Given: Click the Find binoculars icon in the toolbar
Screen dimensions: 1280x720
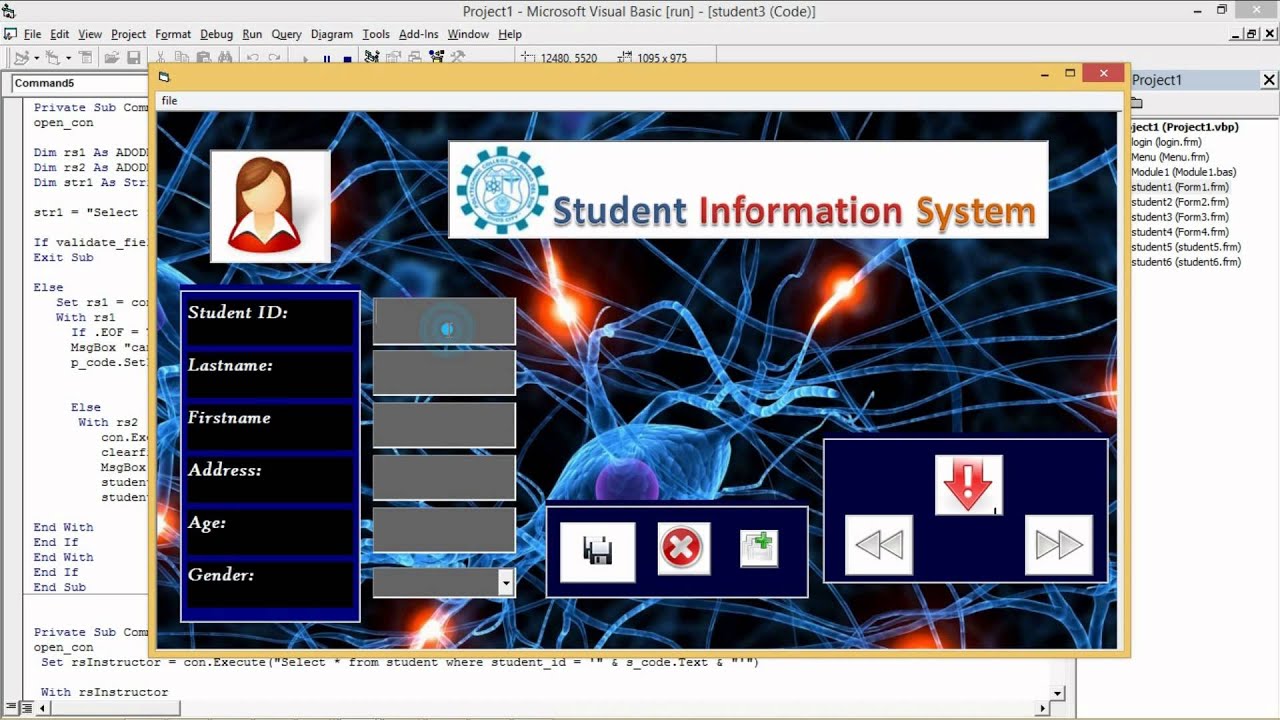Looking at the screenshot, I should (x=225, y=58).
